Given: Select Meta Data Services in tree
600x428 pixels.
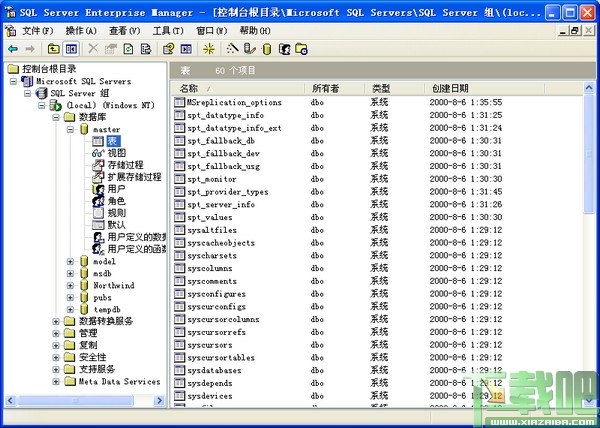Looking at the screenshot, I should pyautogui.click(x=119, y=381).
